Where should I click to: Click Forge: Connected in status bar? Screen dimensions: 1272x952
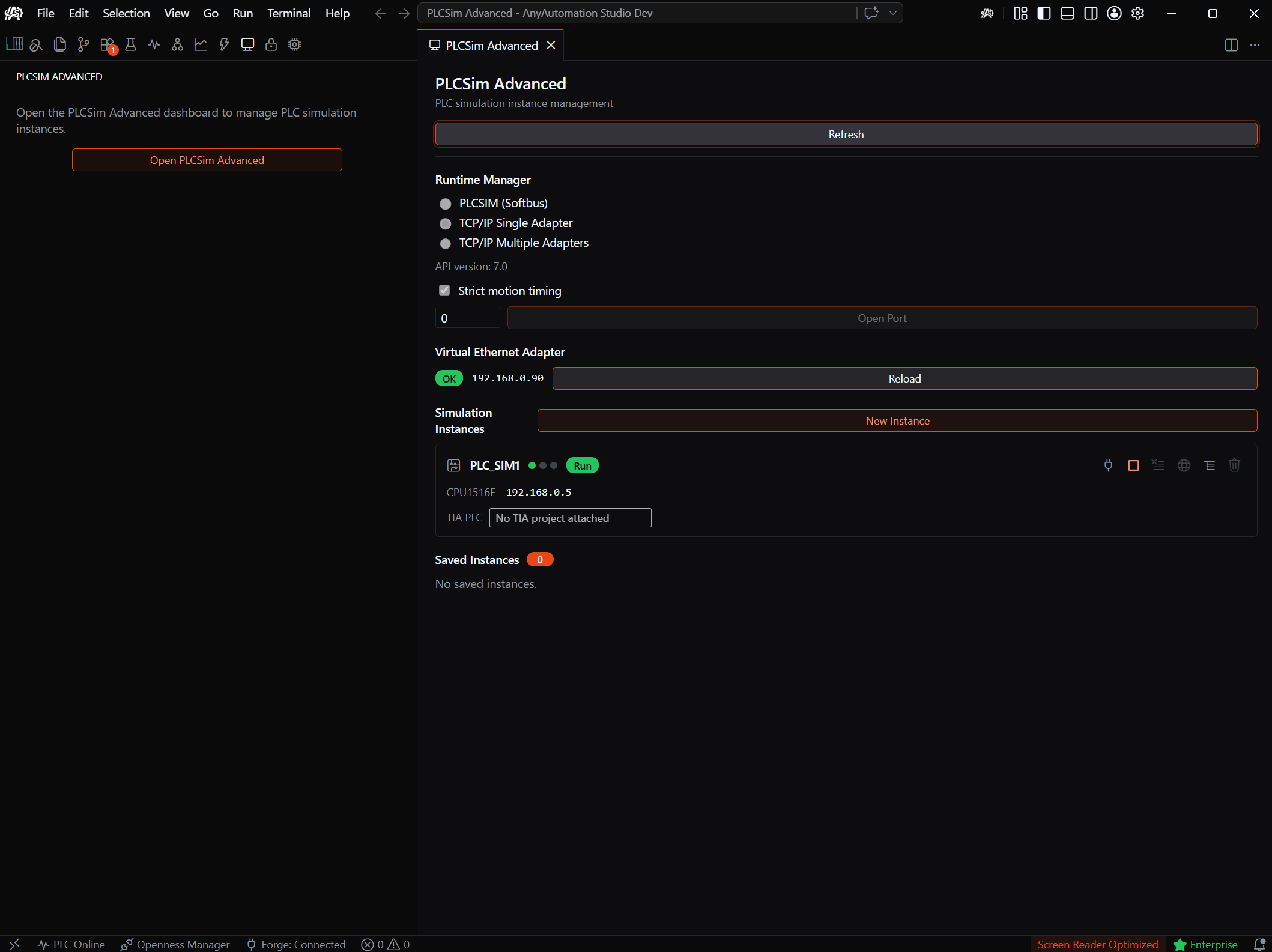click(x=296, y=944)
